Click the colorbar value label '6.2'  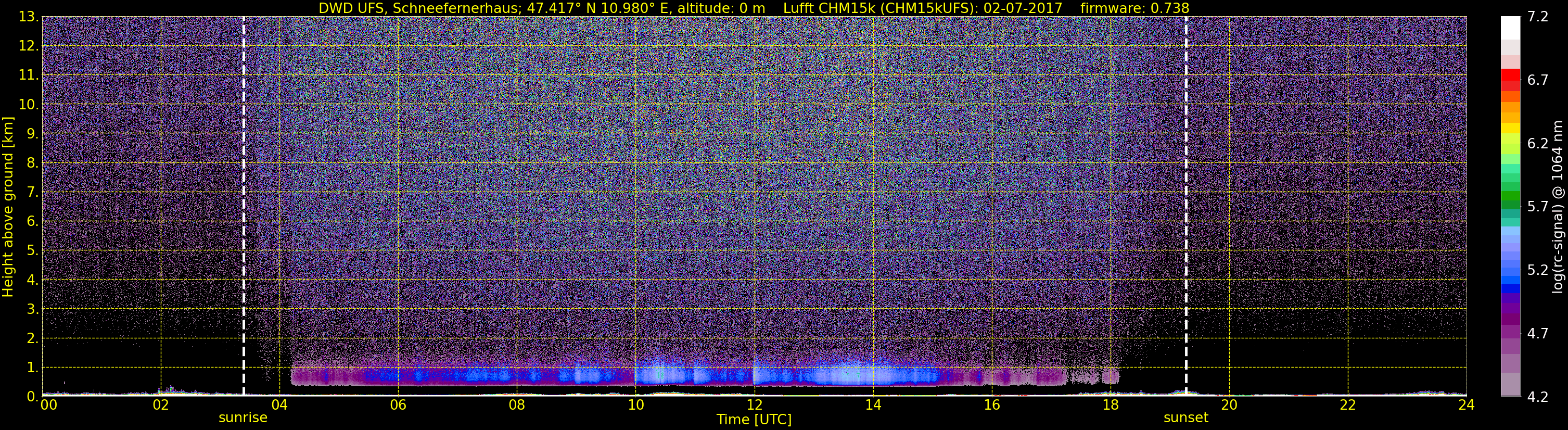click(x=1538, y=143)
